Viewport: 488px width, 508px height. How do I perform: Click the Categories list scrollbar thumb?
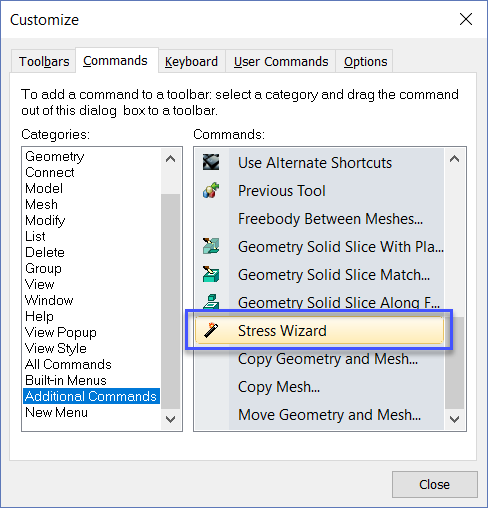click(170, 301)
